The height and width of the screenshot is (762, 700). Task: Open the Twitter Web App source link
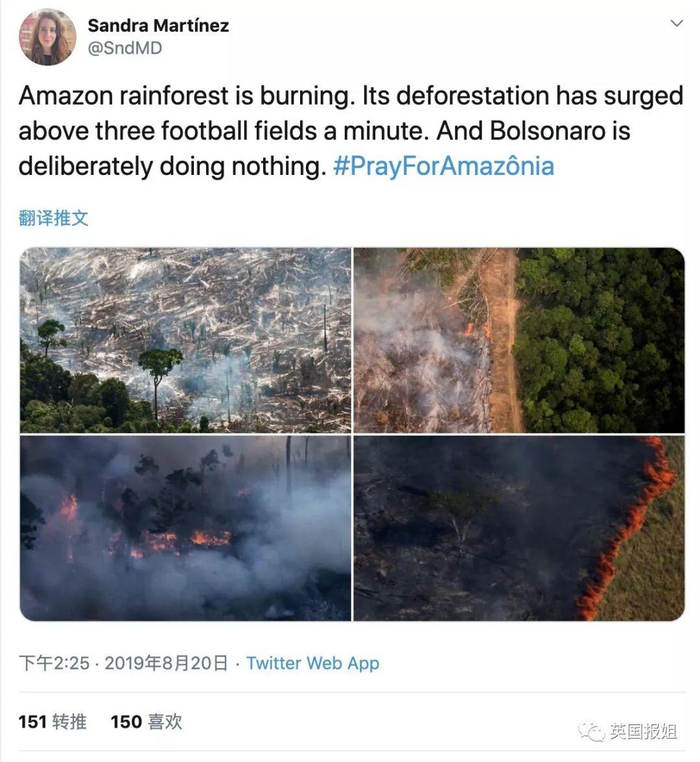pyautogui.click(x=313, y=663)
